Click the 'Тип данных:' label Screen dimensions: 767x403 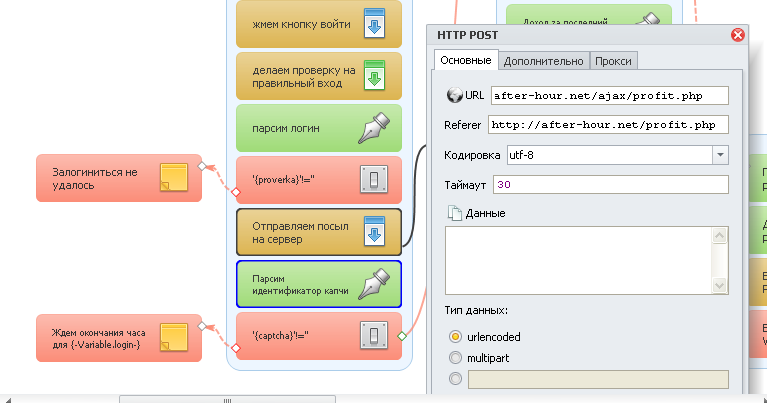tap(476, 310)
